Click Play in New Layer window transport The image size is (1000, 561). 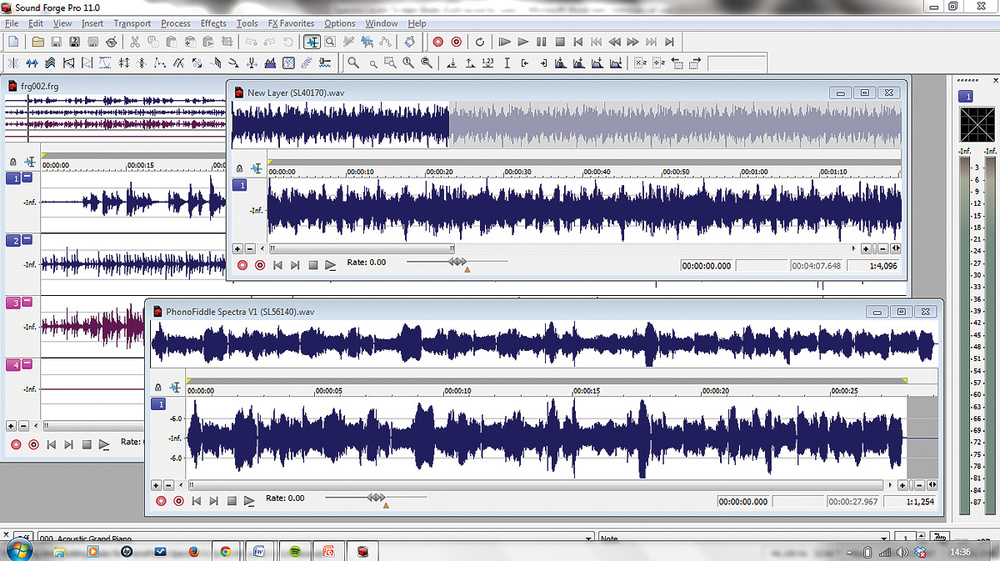[330, 265]
